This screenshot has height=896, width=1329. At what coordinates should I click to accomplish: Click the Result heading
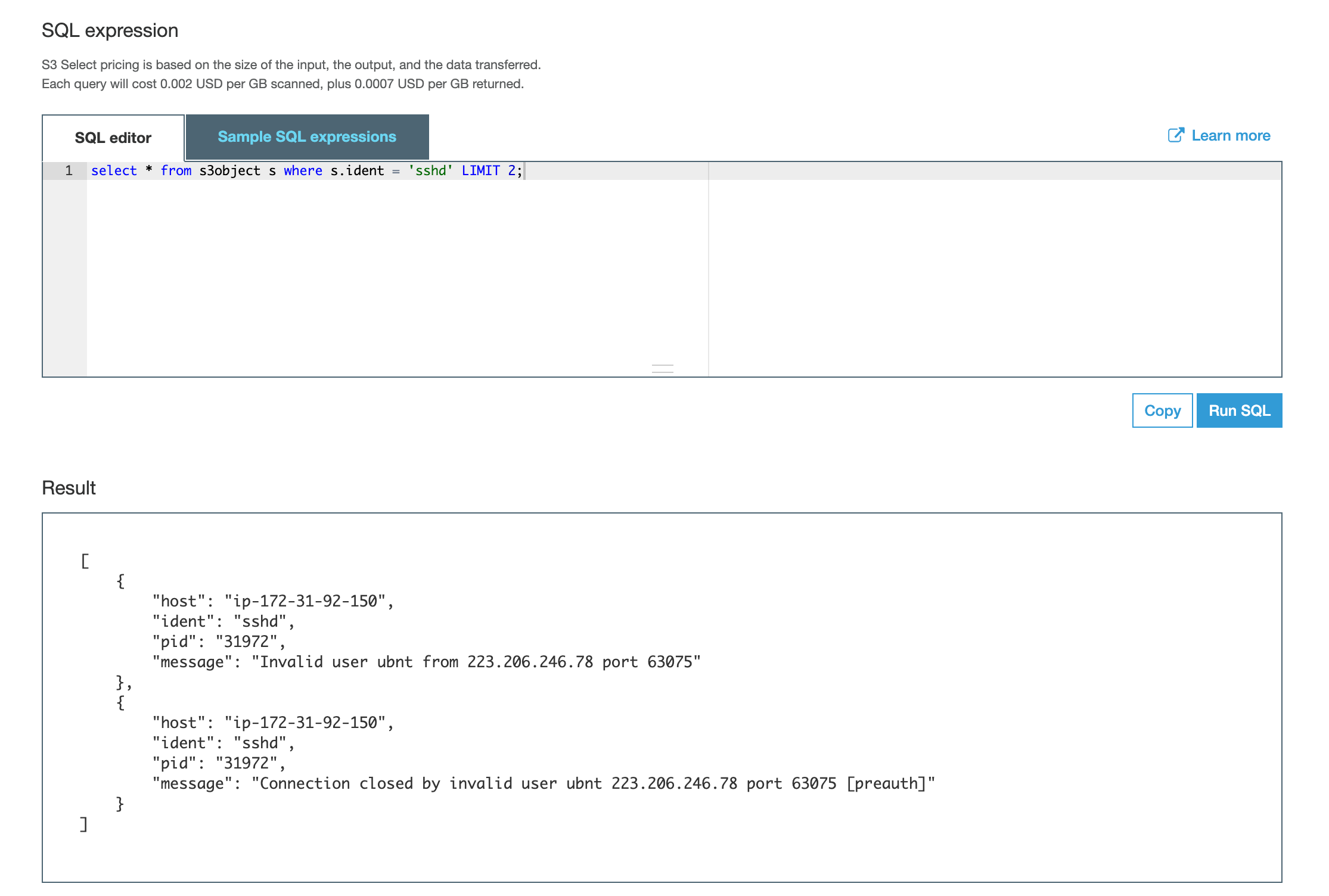click(x=69, y=488)
